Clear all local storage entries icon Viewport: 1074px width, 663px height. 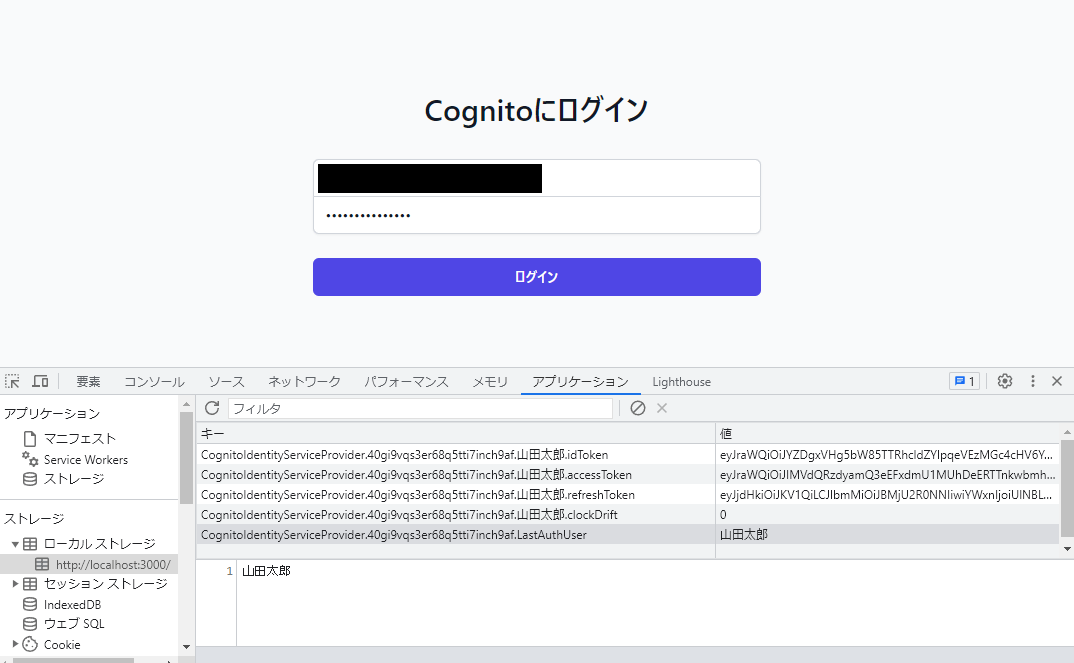click(x=638, y=408)
